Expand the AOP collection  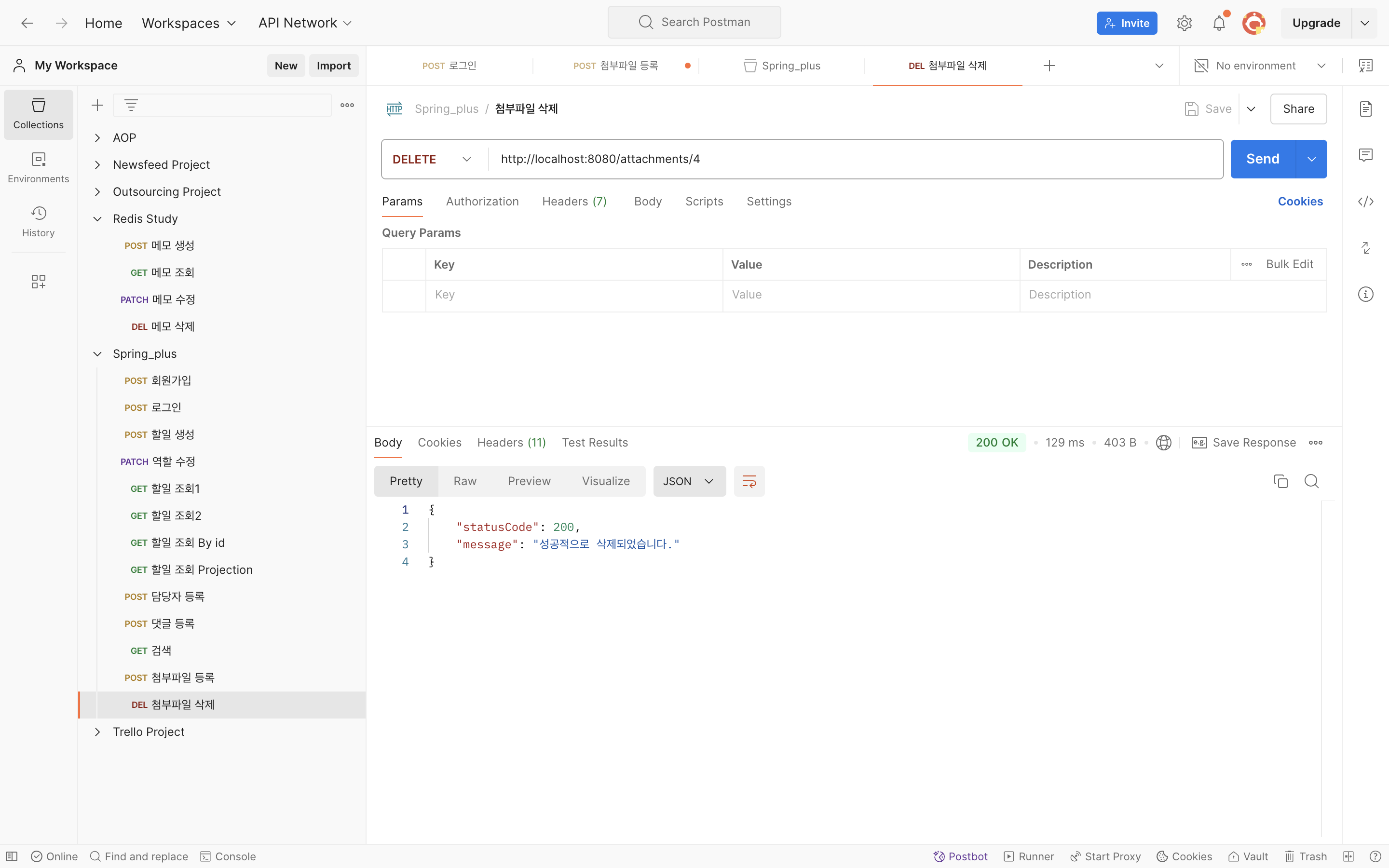coord(97,138)
